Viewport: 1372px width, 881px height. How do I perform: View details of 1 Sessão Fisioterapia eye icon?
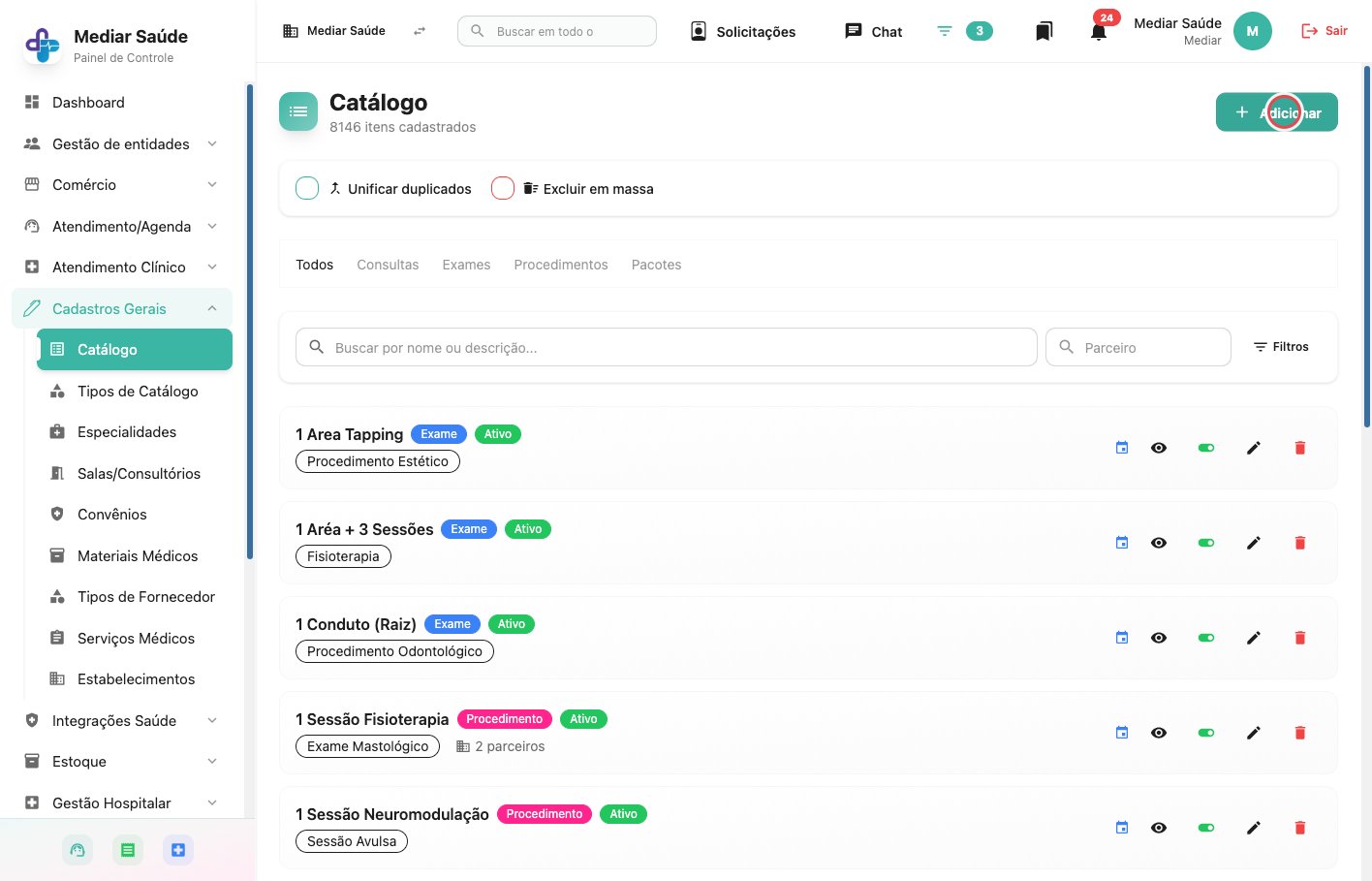(1159, 733)
